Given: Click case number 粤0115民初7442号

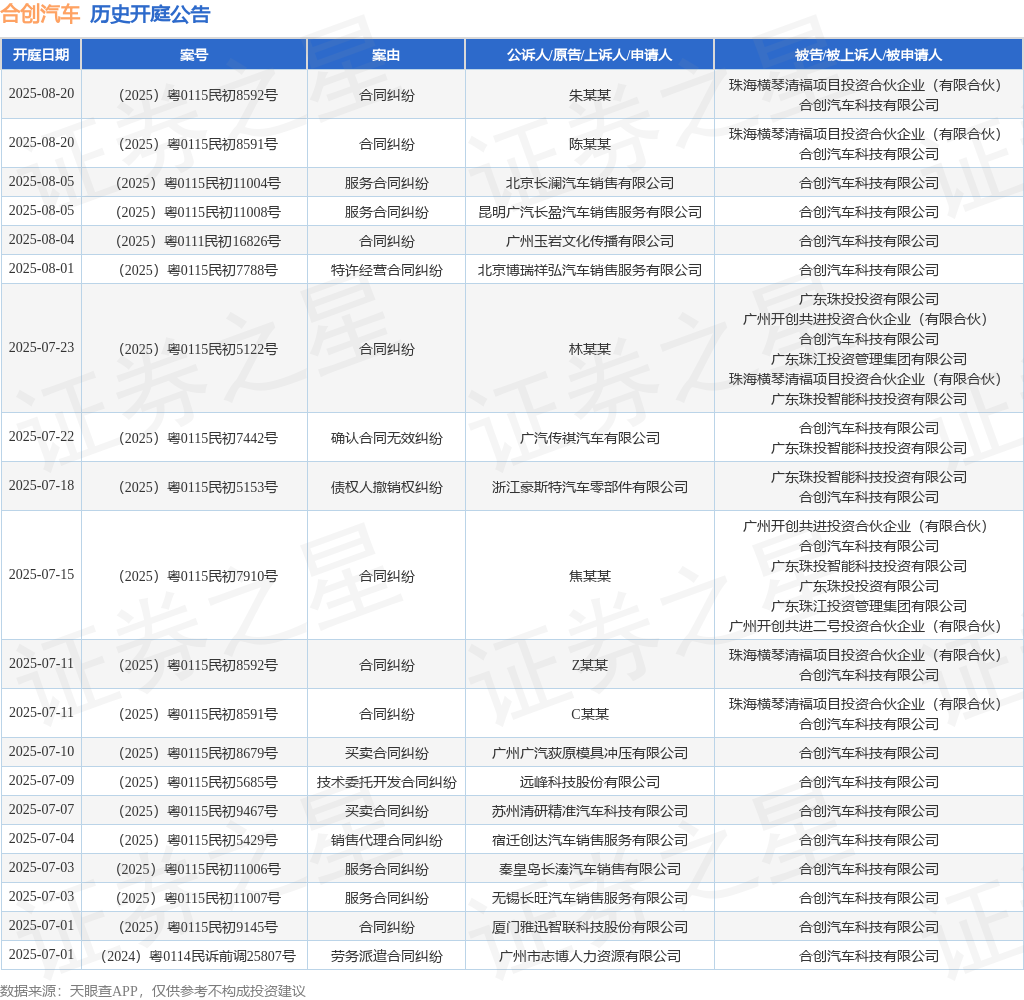Looking at the screenshot, I should point(198,438).
